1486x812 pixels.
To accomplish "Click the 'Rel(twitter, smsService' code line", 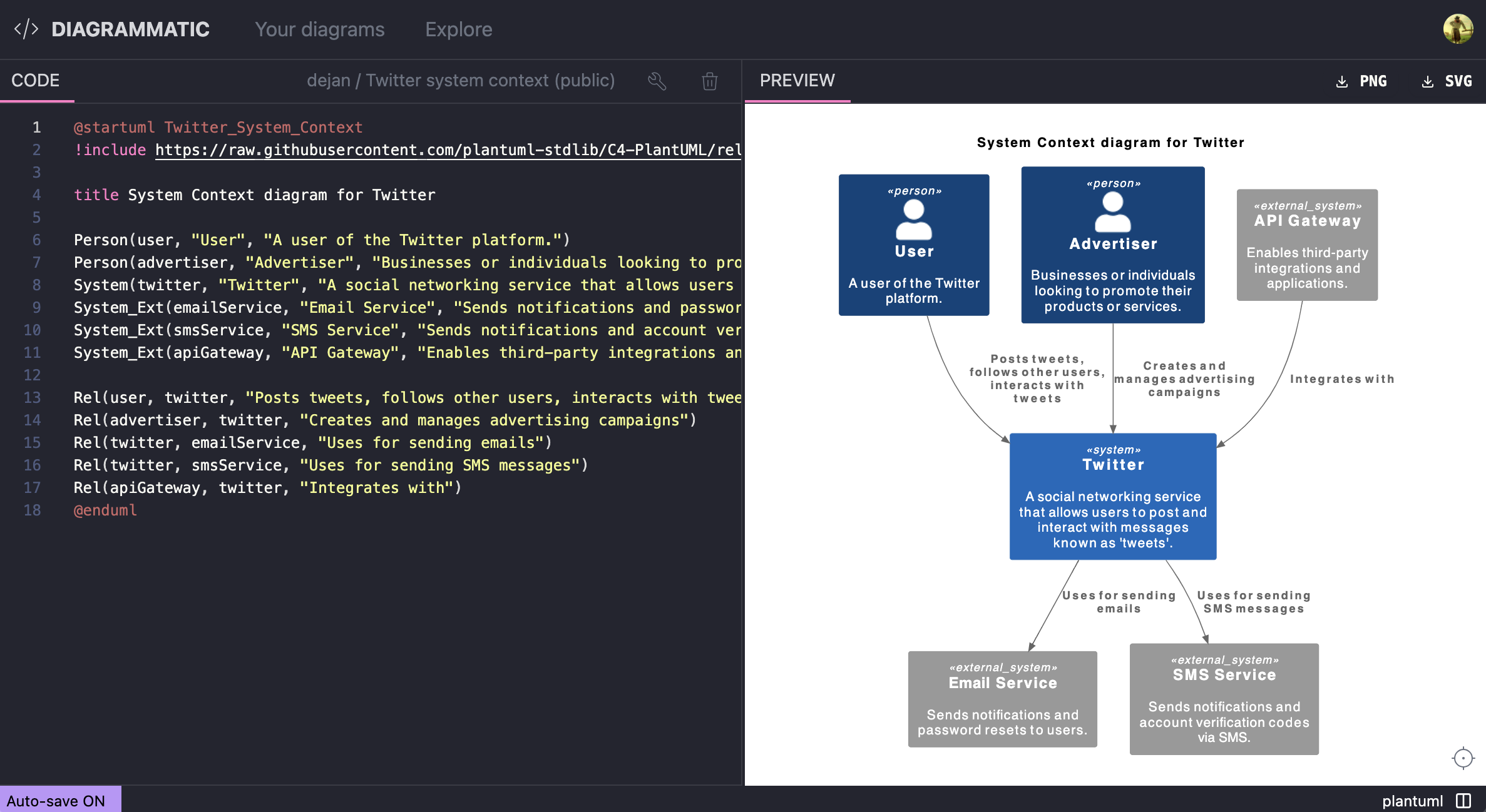I will point(331,465).
